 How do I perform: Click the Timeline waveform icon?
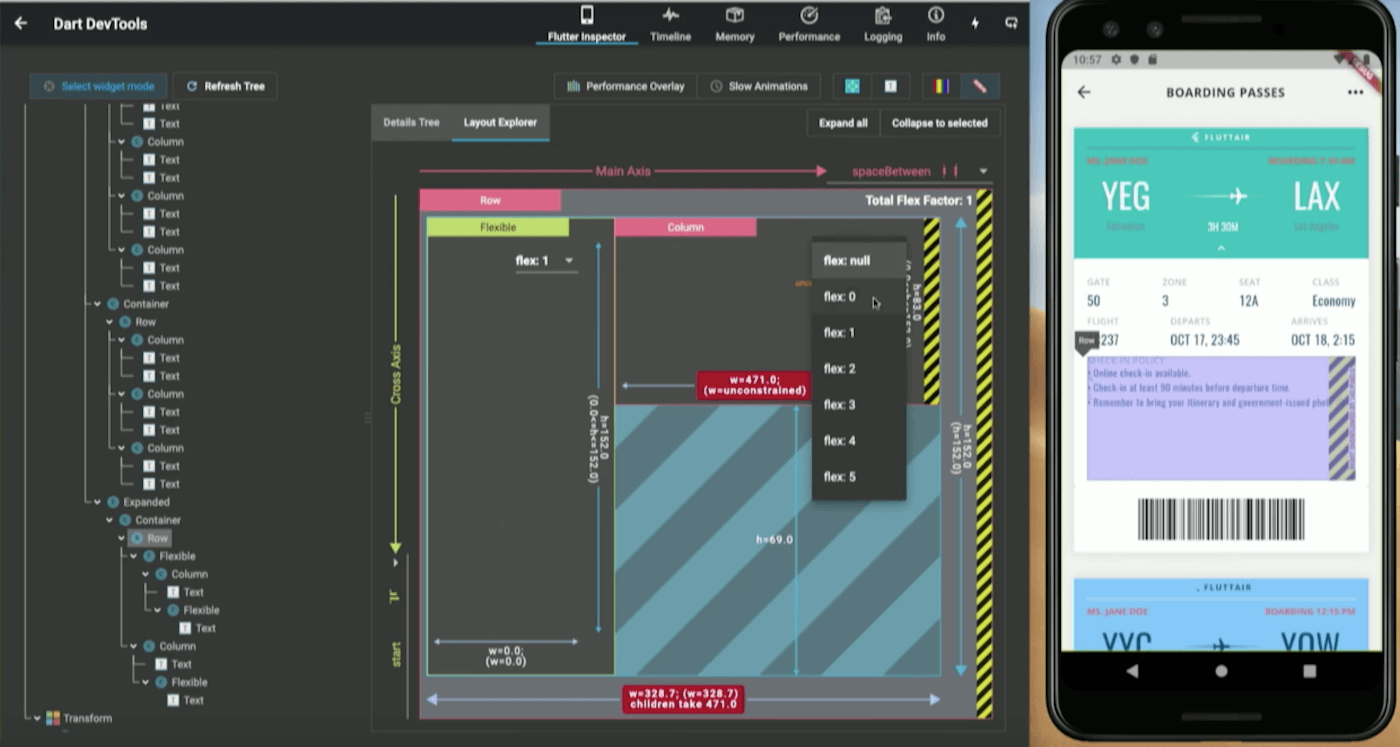tap(670, 15)
